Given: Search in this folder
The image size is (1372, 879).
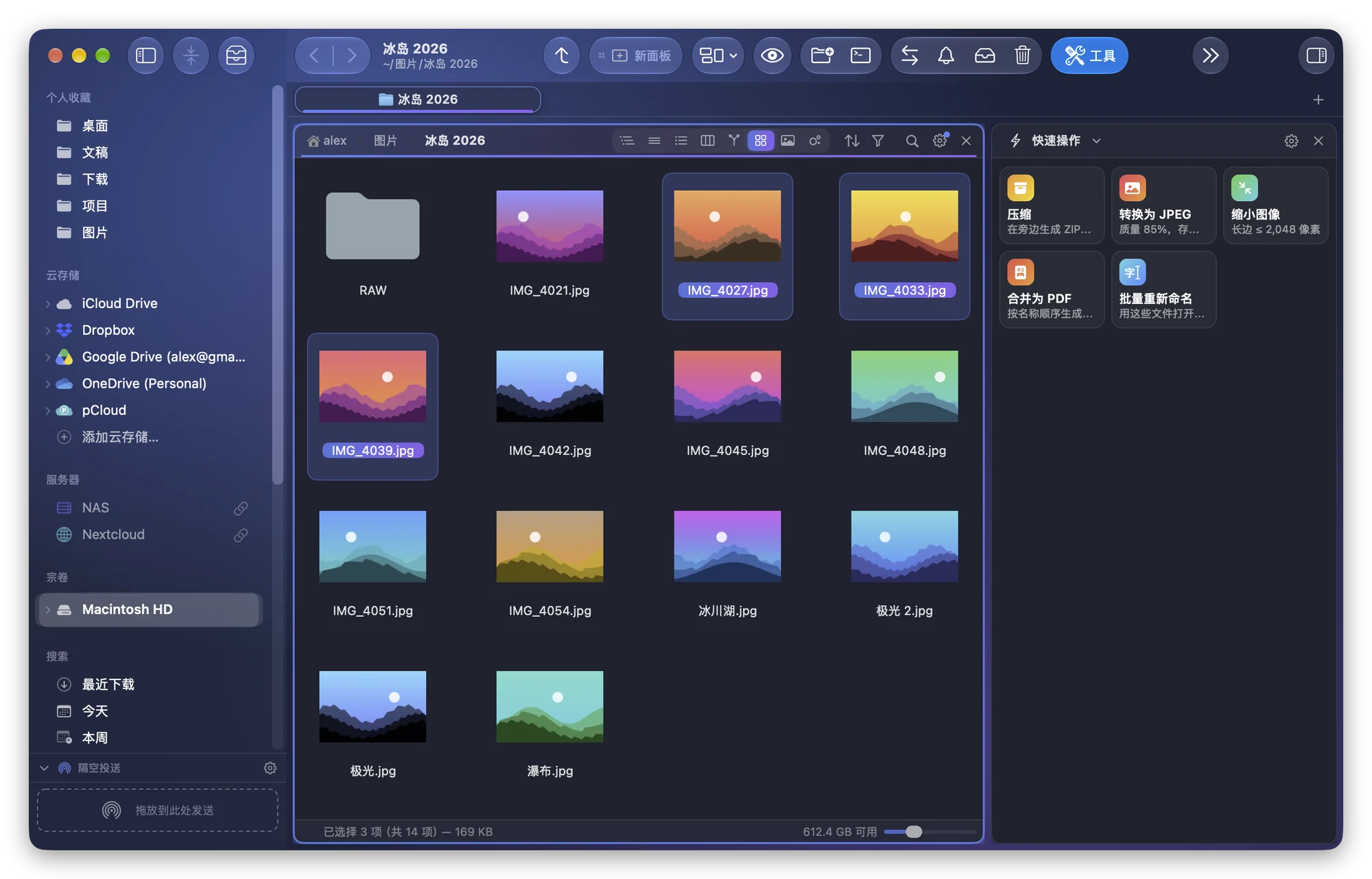Looking at the screenshot, I should 912,141.
